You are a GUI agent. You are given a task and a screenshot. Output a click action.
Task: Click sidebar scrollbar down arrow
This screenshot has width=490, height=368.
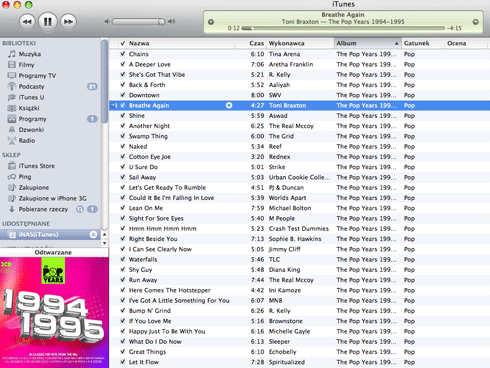[104, 243]
